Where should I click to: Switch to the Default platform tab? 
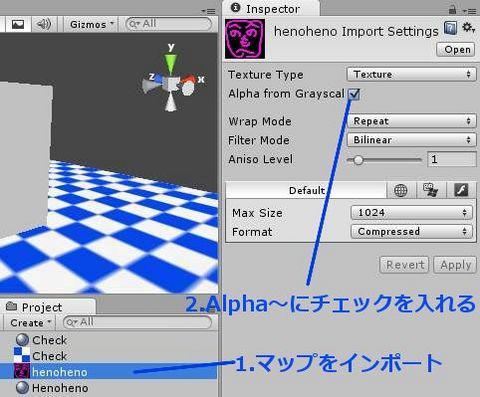pyautogui.click(x=306, y=191)
